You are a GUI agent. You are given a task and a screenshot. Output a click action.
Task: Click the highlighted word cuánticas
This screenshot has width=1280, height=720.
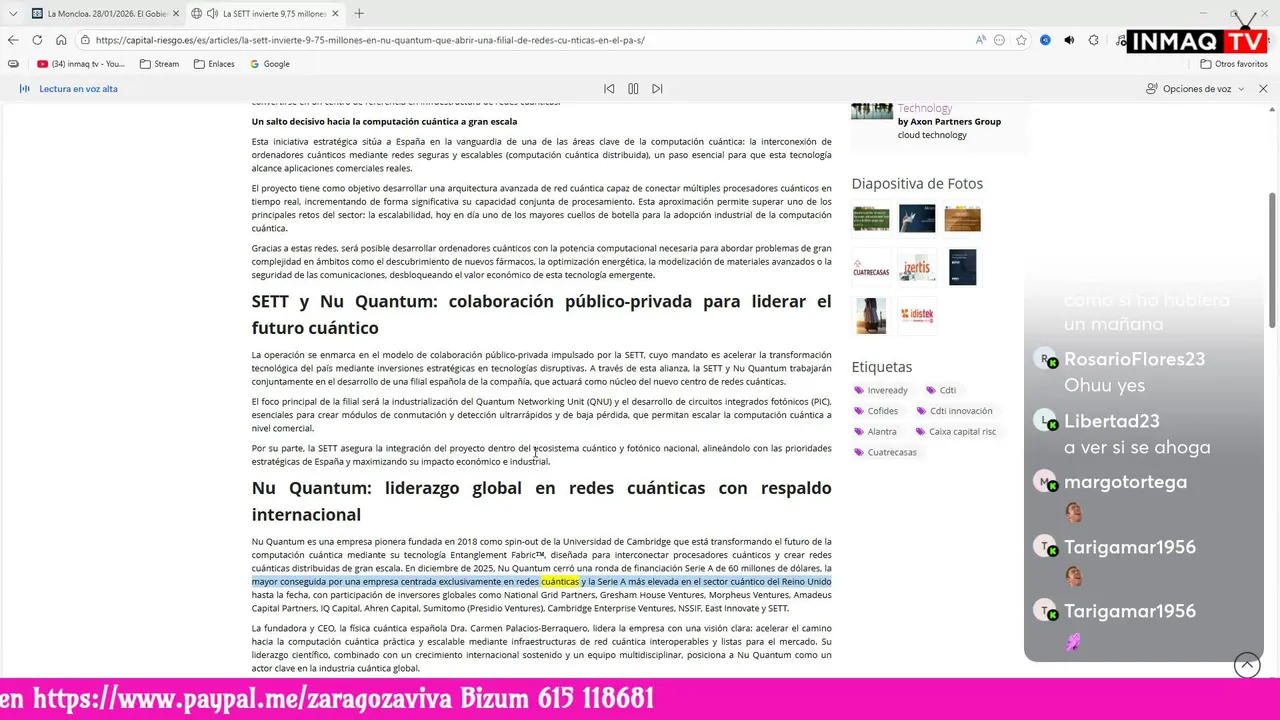pyautogui.click(x=560, y=581)
